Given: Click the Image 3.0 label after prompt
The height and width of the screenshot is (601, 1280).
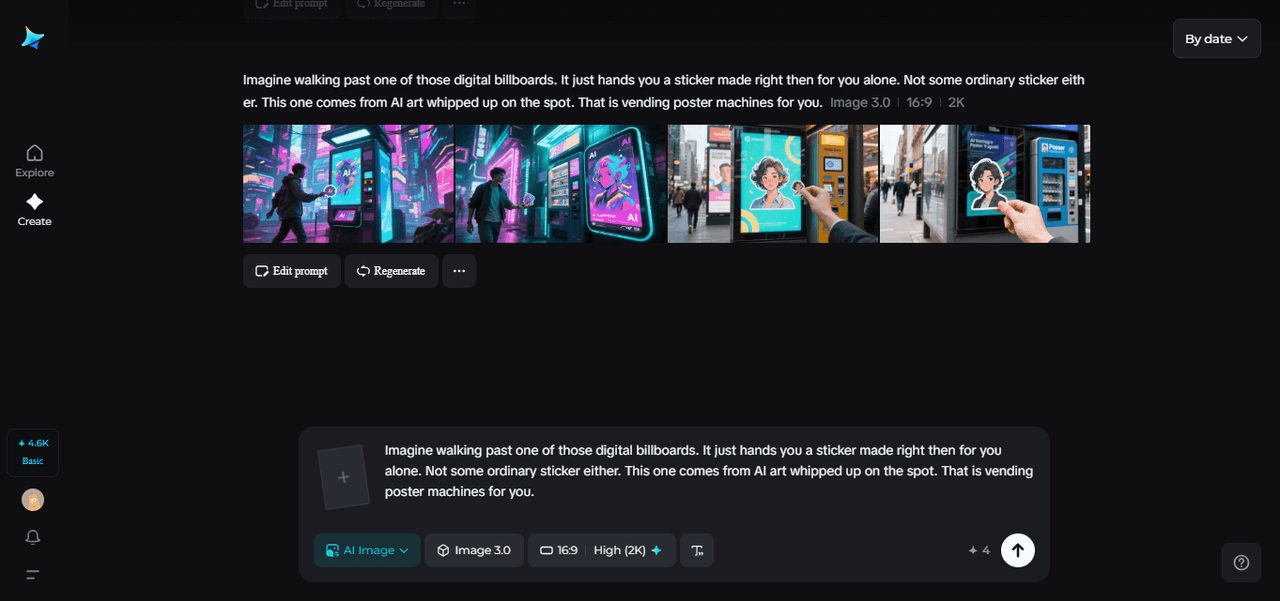Looking at the screenshot, I should point(859,103).
